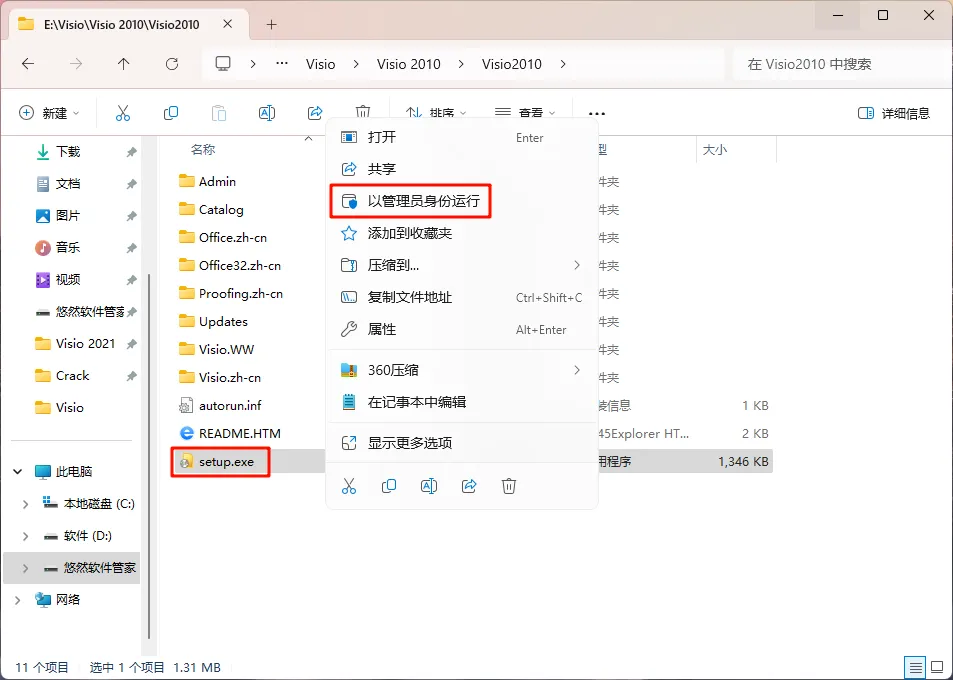Click the Rename icon in toolbar
The image size is (953, 680).
pyautogui.click(x=267, y=113)
